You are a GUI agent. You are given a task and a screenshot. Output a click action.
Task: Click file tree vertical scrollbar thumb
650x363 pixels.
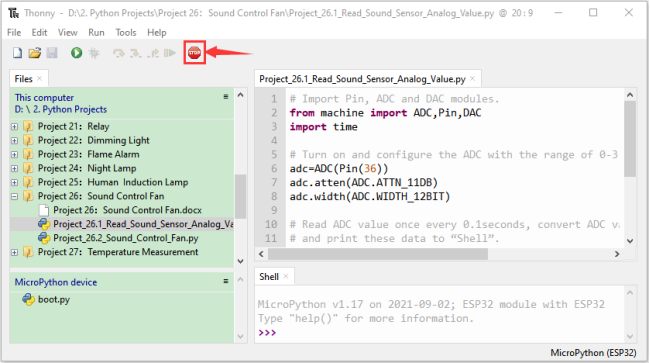[240, 196]
